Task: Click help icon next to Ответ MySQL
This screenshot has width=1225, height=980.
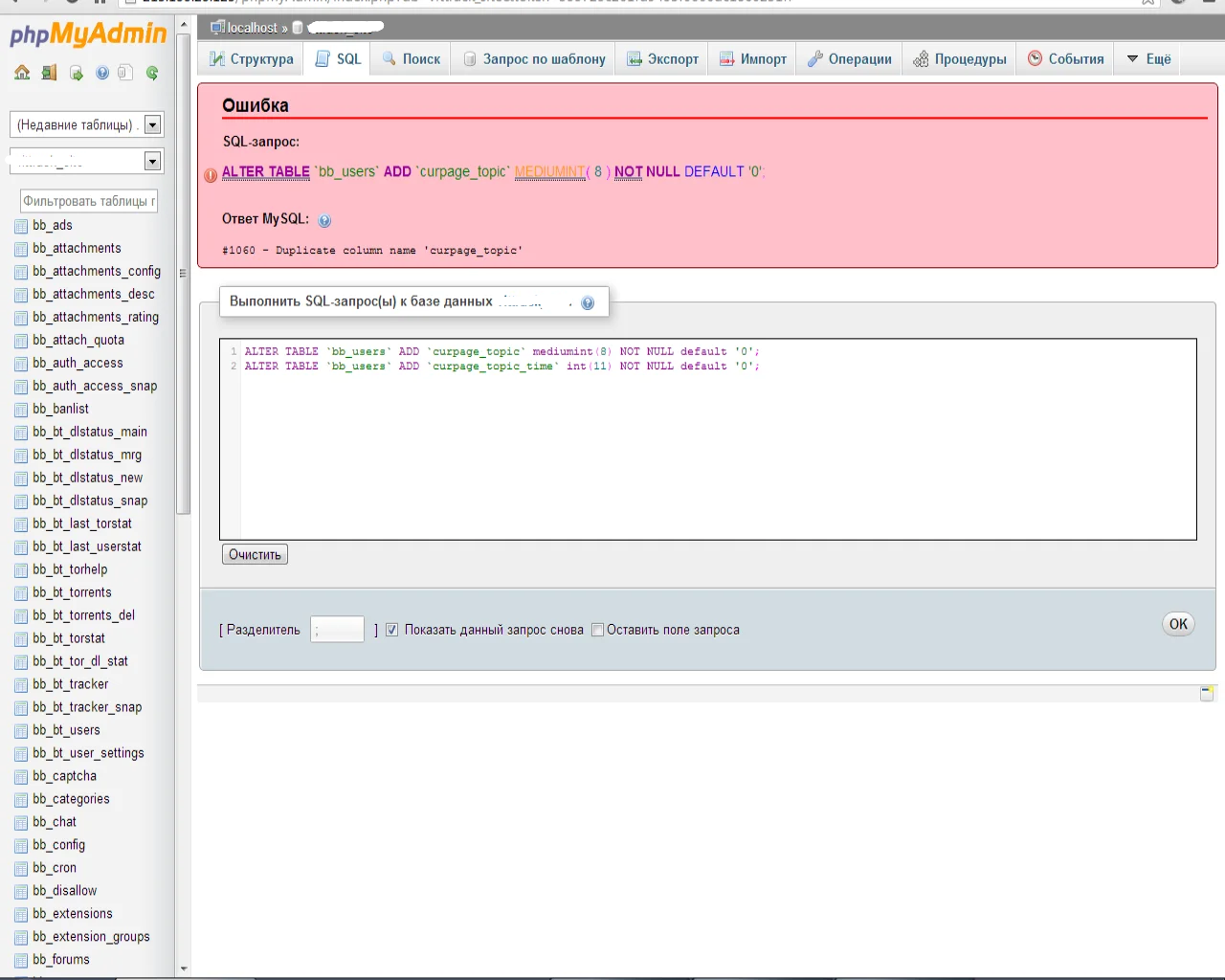Action: coord(324,220)
